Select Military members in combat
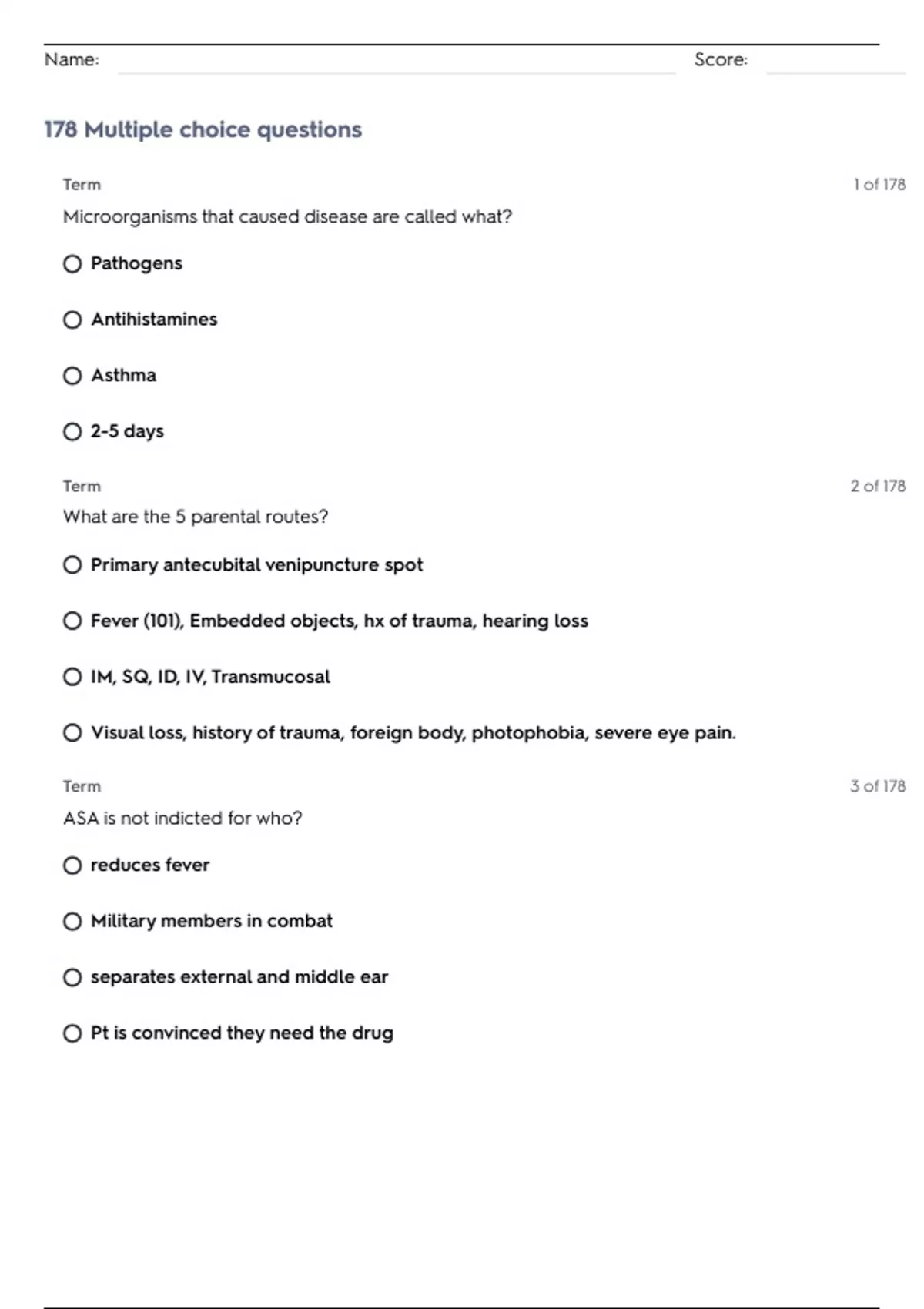The image size is (924, 1309). [x=72, y=922]
